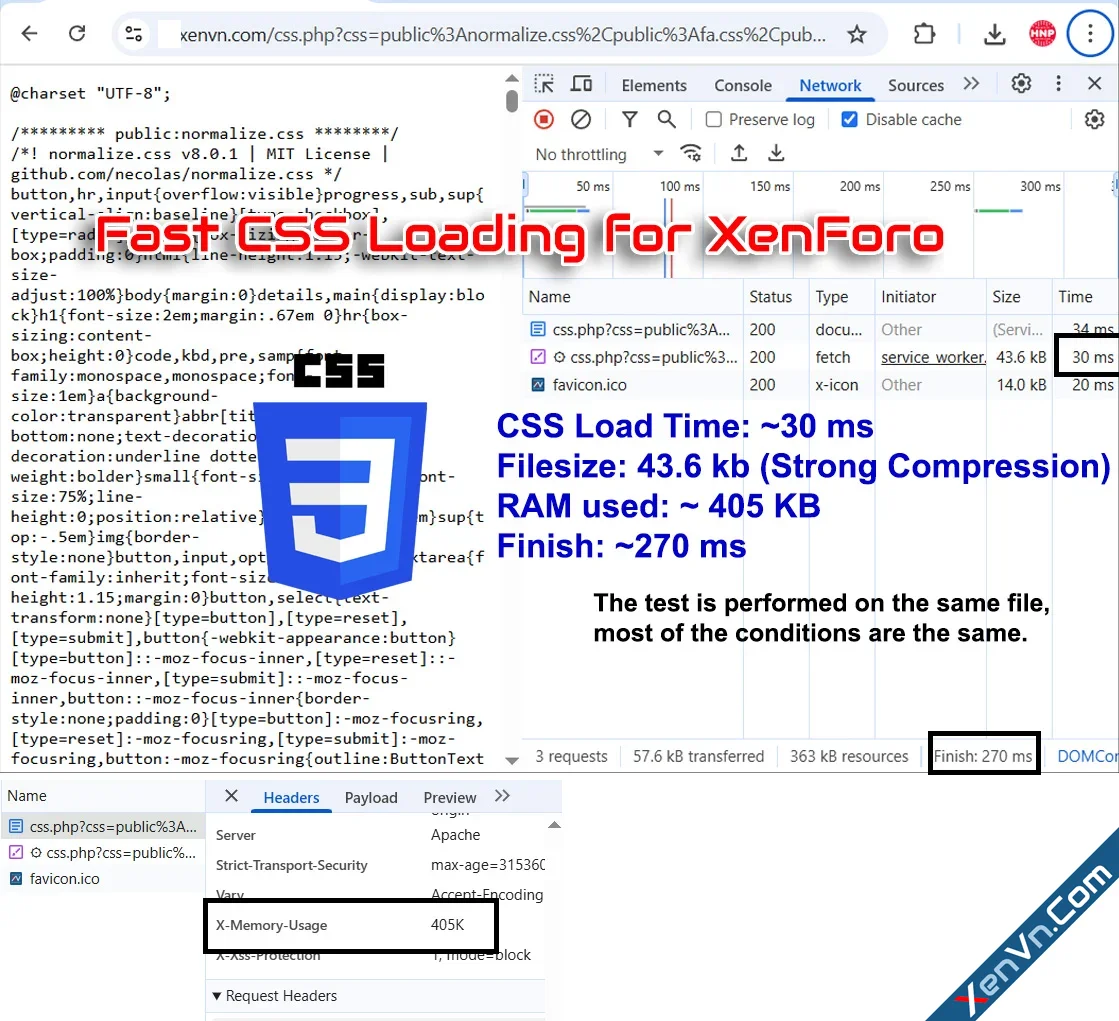This screenshot has height=1021, width=1119.
Task: Open the Headers tab in request details
Action: tap(291, 798)
